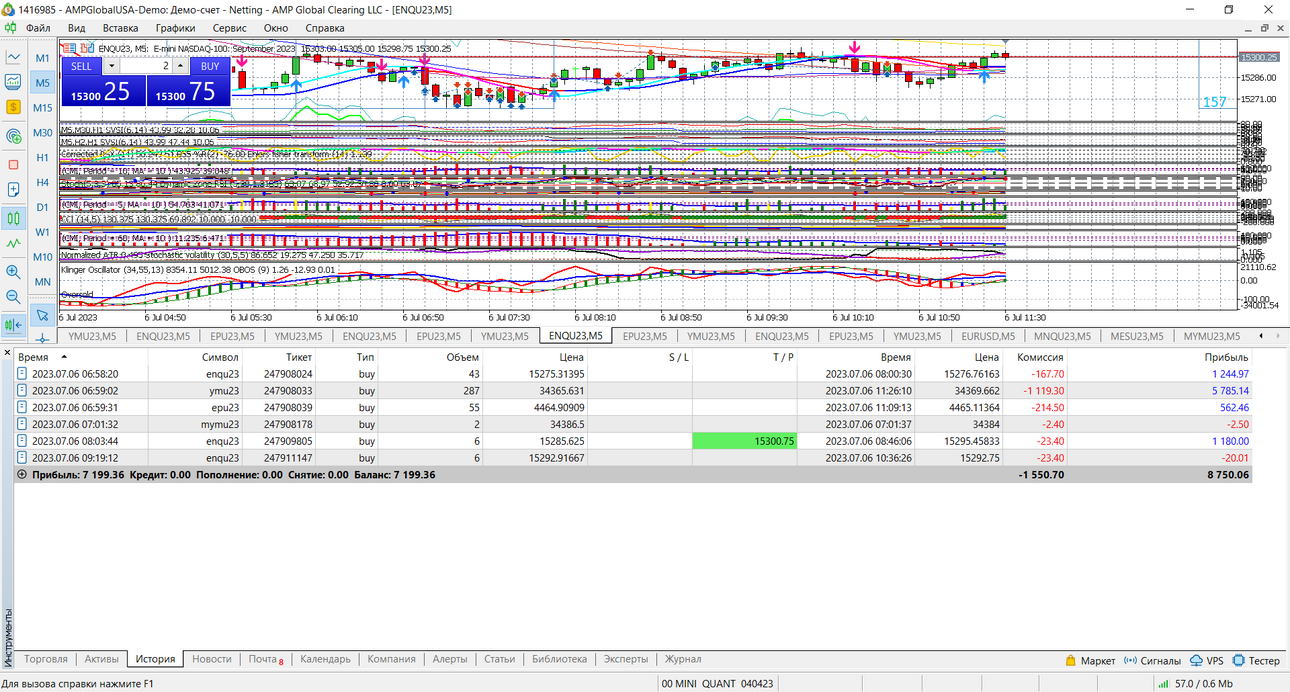
Task: Click the BUY button
Action: pyautogui.click(x=210, y=66)
